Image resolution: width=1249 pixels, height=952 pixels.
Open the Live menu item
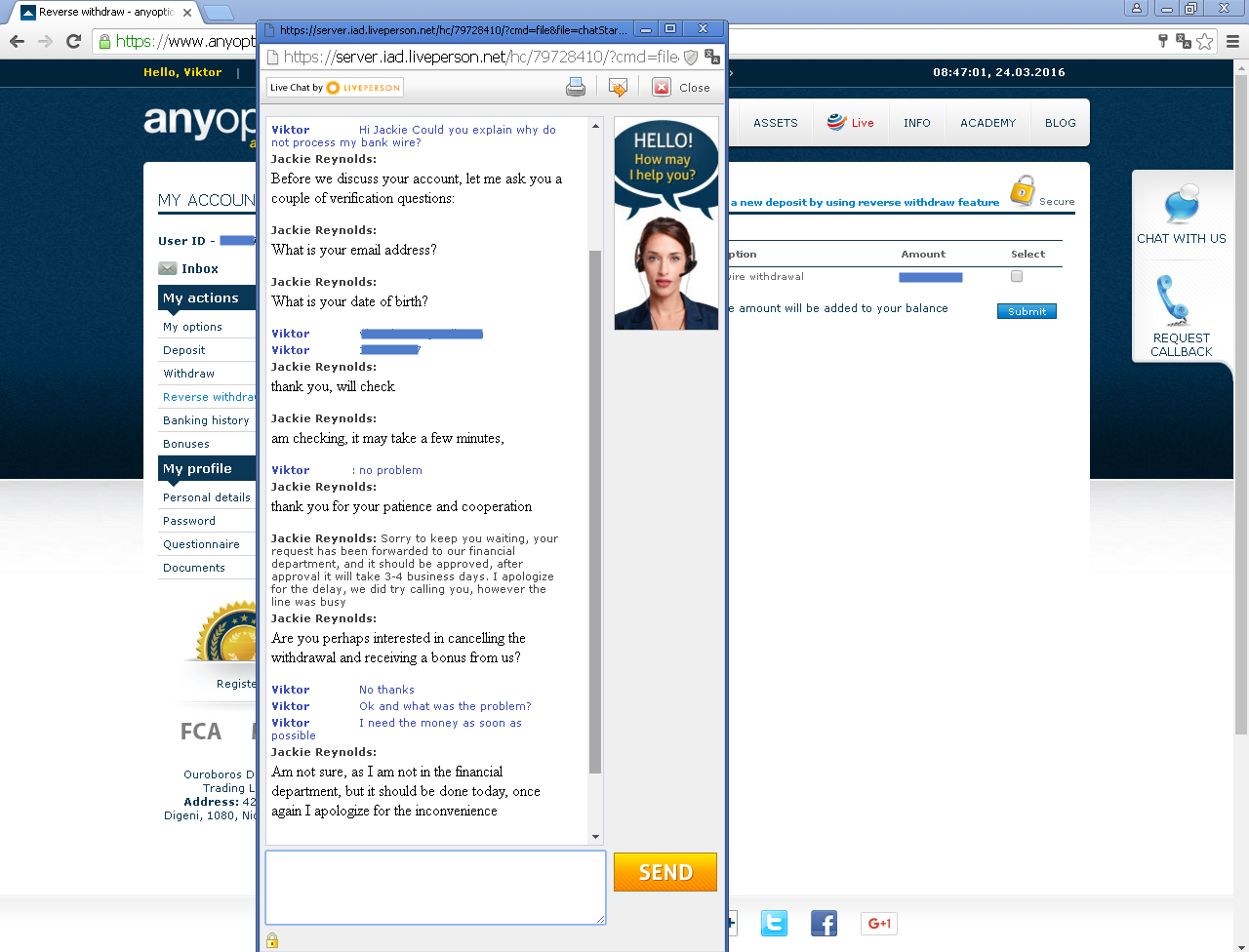pyautogui.click(x=851, y=123)
